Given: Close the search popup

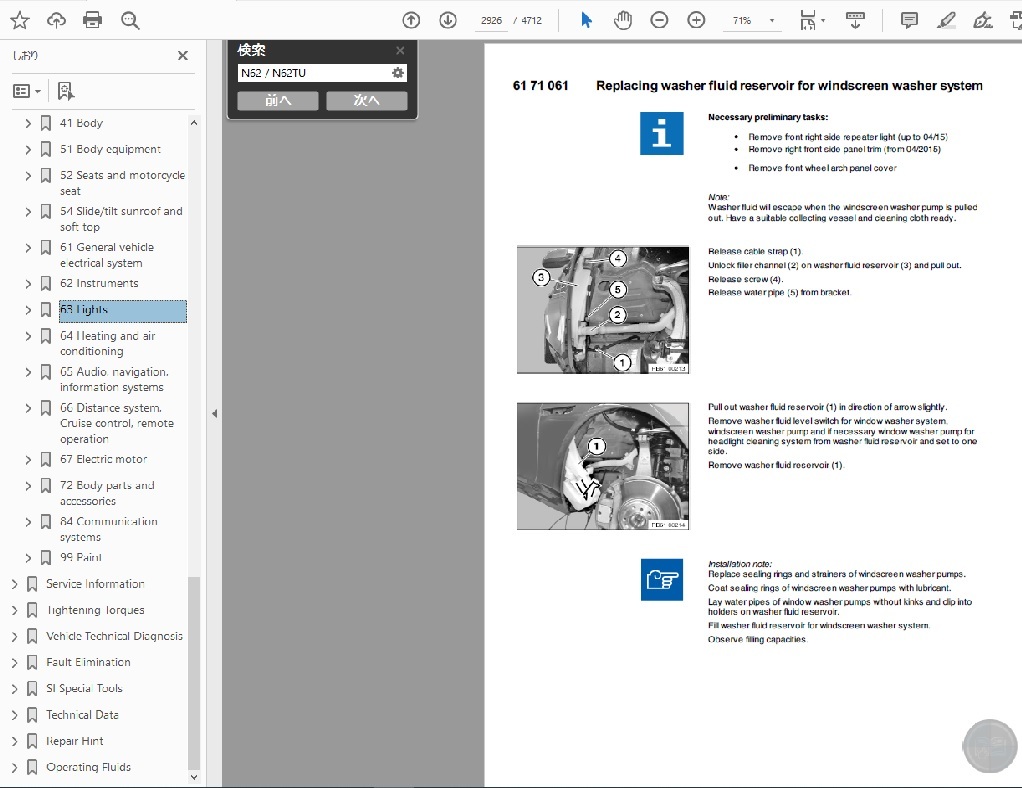Looking at the screenshot, I should click(400, 50).
